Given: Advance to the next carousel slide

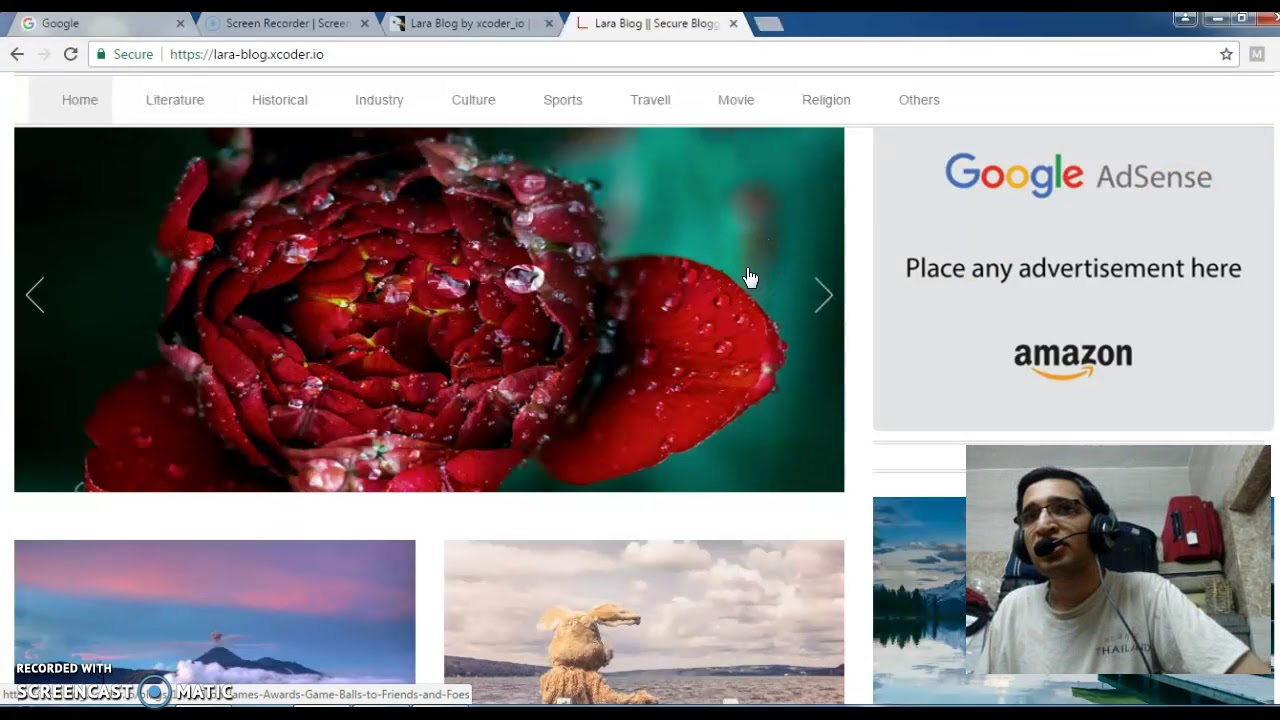Looking at the screenshot, I should pyautogui.click(x=823, y=296).
